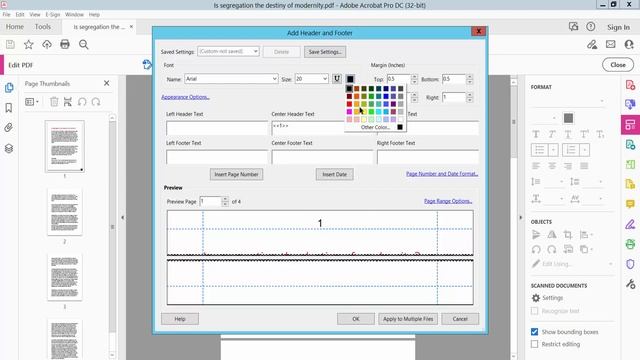Viewport: 640px width, 360px height.
Task: Click the Left Header Text field
Action: 217,128
